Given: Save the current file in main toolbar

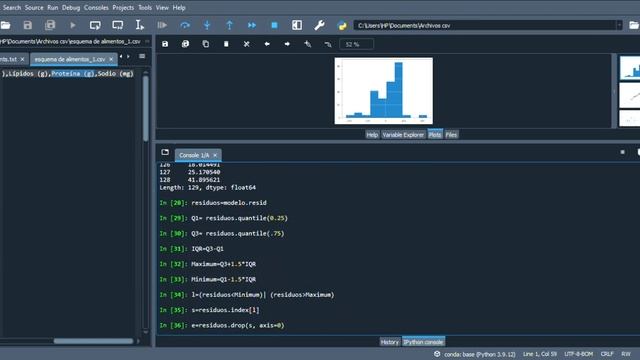Looking at the screenshot, I should (x=28, y=25).
